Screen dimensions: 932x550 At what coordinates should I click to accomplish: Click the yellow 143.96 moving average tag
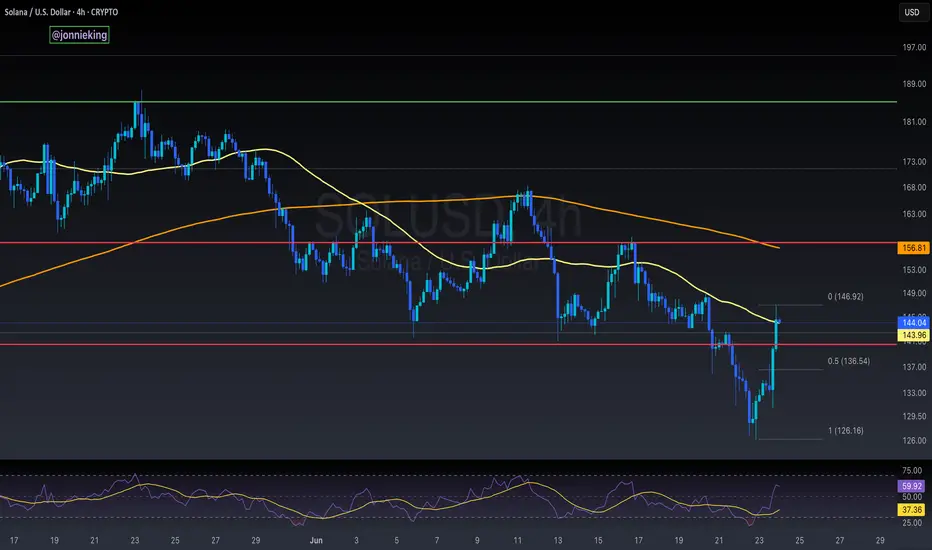[913, 335]
